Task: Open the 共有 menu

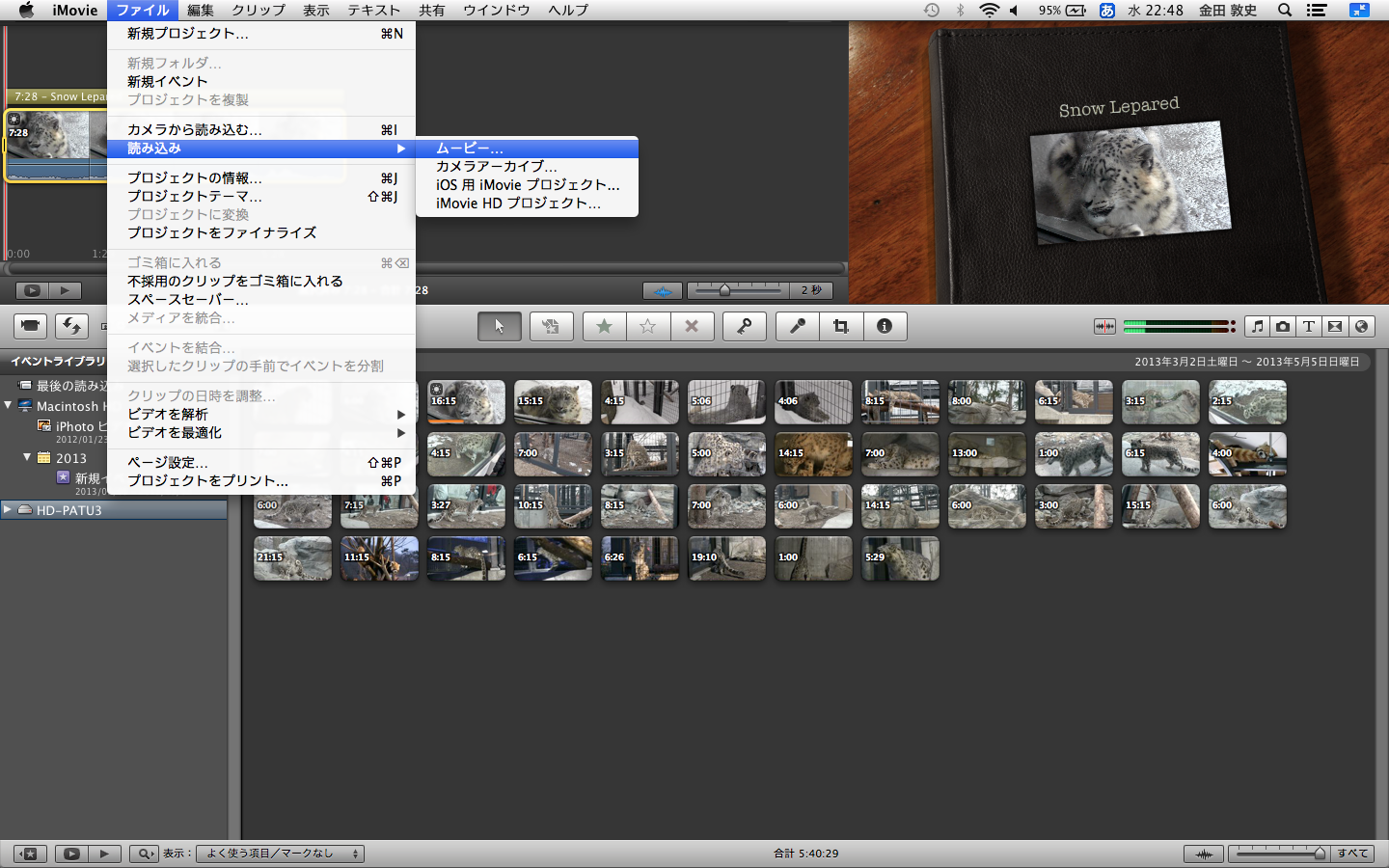Action: pyautogui.click(x=432, y=10)
